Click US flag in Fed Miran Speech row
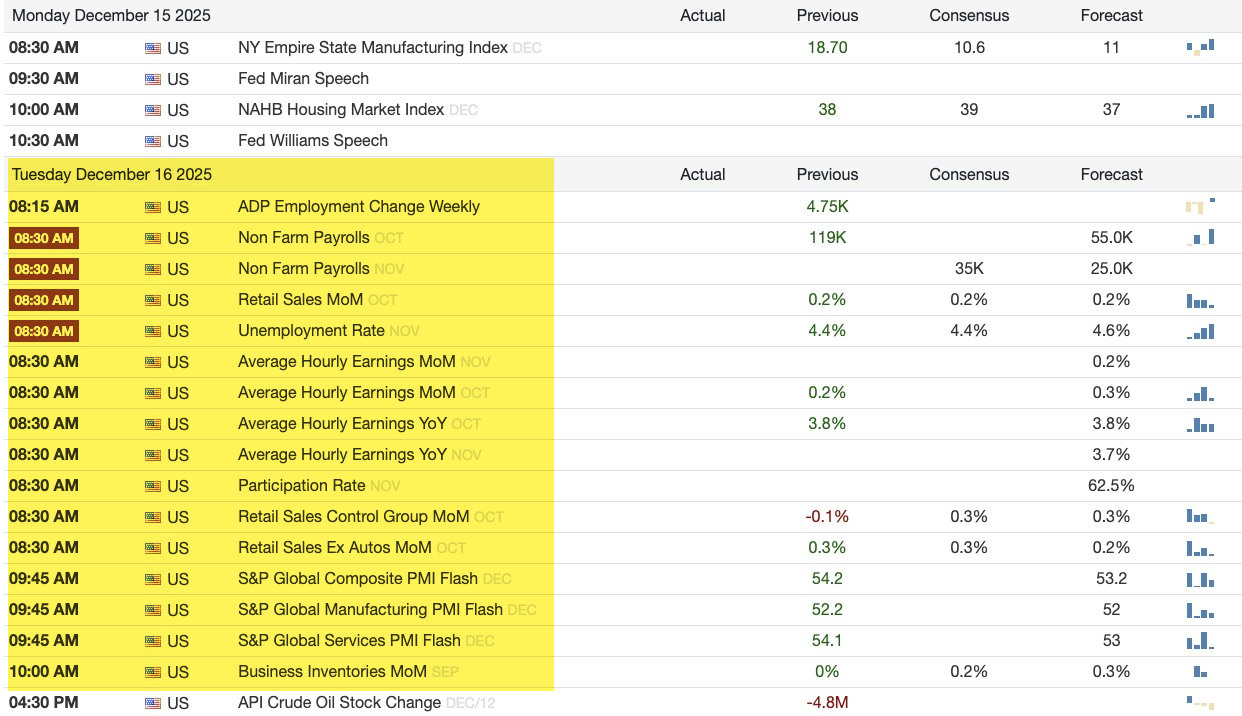The width and height of the screenshot is (1242, 716). tap(153, 79)
